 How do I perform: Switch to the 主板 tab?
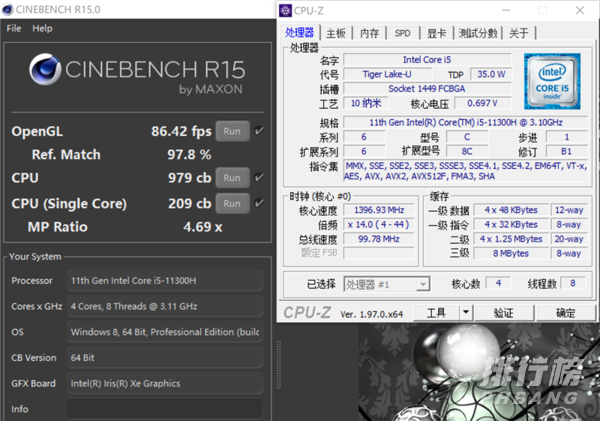tap(336, 33)
